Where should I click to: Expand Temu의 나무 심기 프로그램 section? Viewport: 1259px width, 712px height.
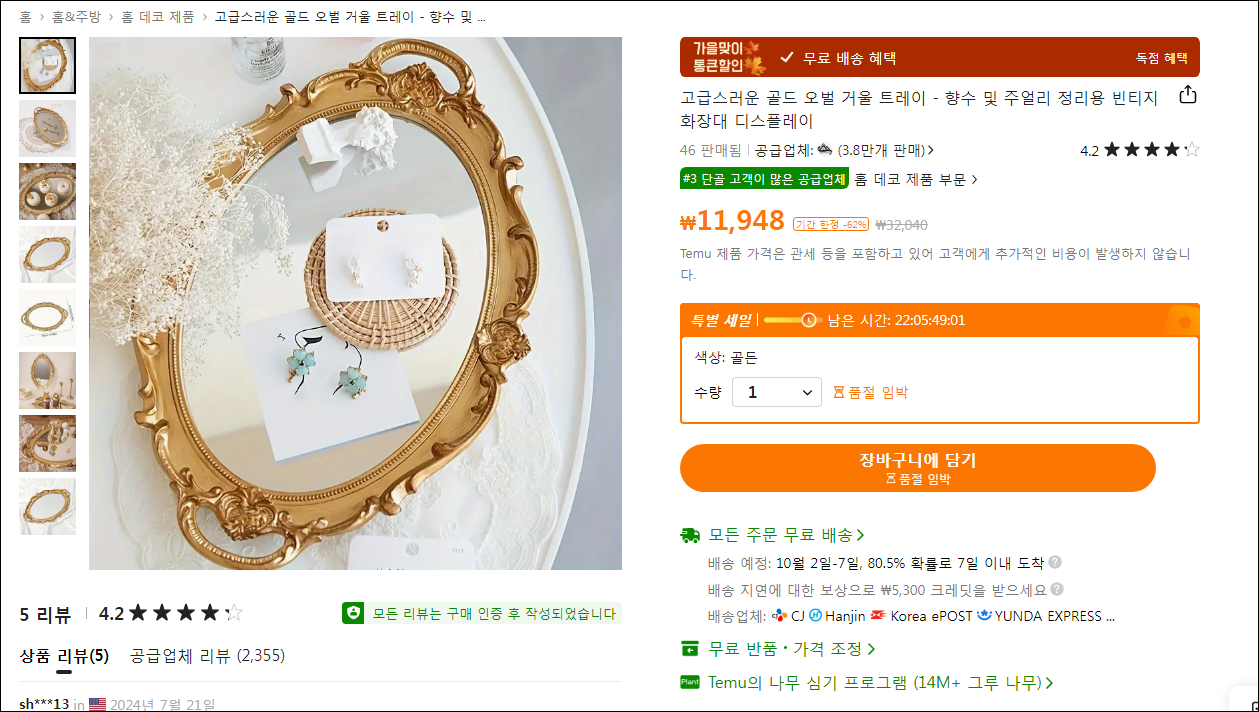click(880, 682)
